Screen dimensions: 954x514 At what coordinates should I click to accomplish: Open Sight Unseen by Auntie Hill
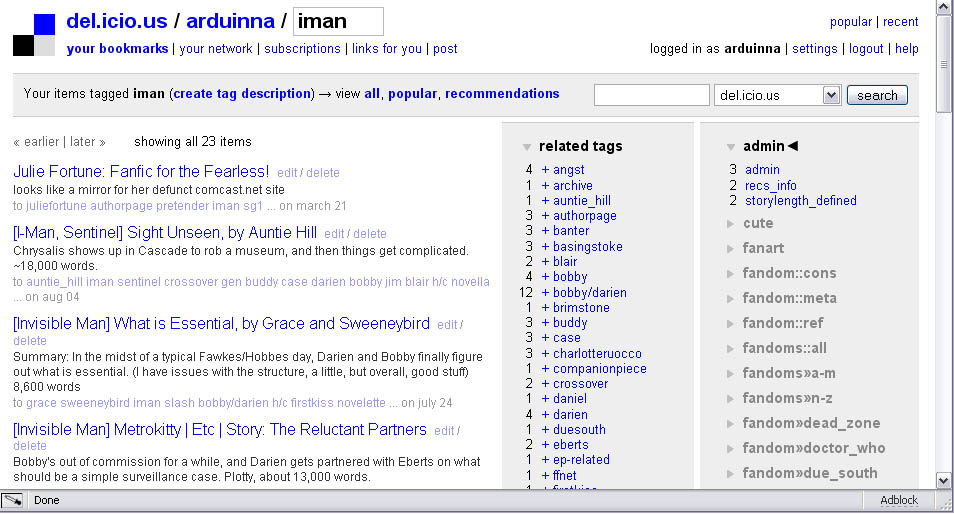[x=165, y=232]
